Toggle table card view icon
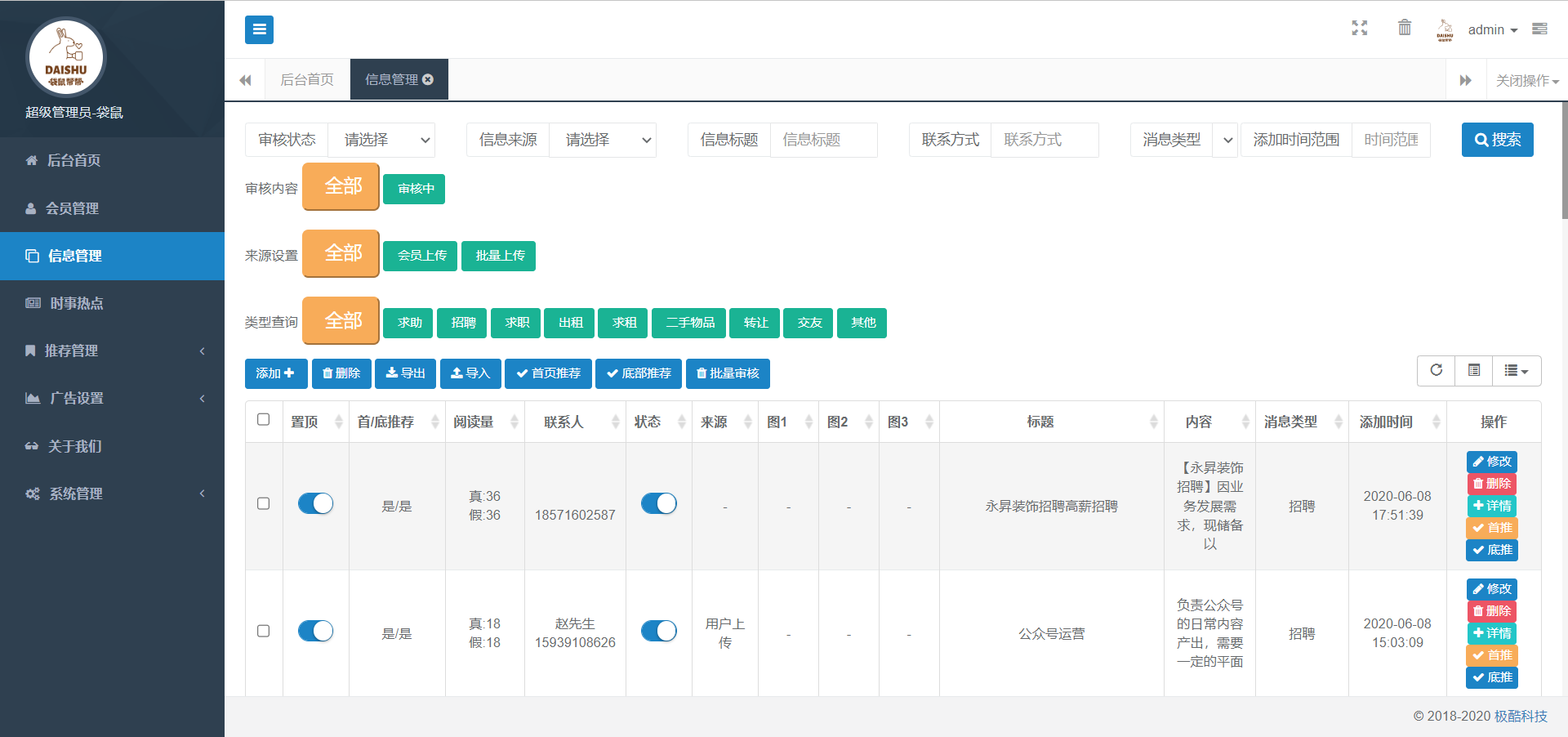 point(1474,370)
